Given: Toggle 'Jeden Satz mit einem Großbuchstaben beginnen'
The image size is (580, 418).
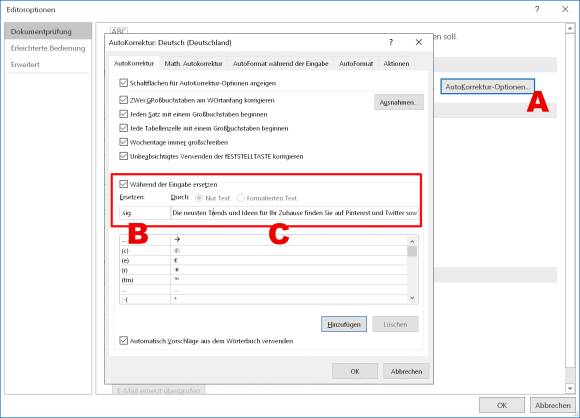Looking at the screenshot, I should (124, 114).
